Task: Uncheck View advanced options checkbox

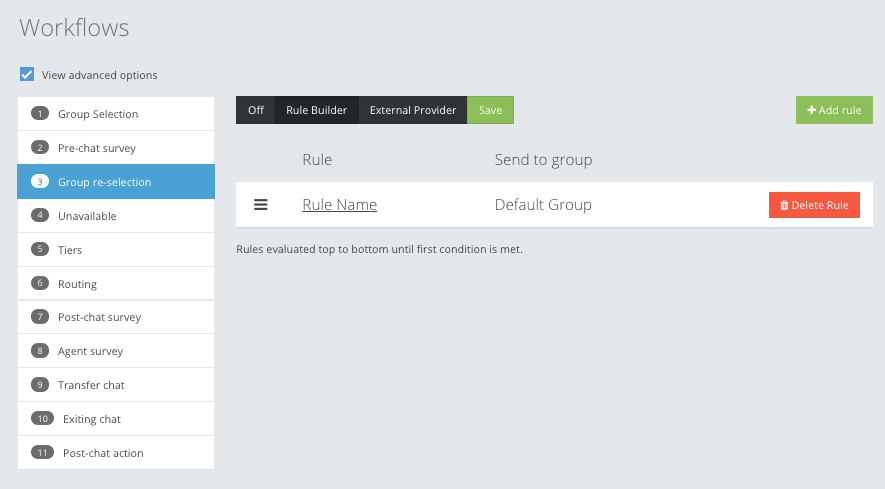Action: (x=27, y=75)
